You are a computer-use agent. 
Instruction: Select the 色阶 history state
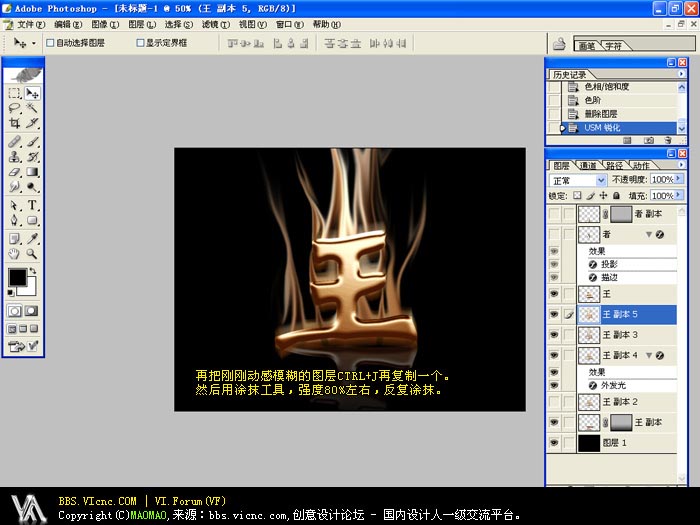point(593,100)
